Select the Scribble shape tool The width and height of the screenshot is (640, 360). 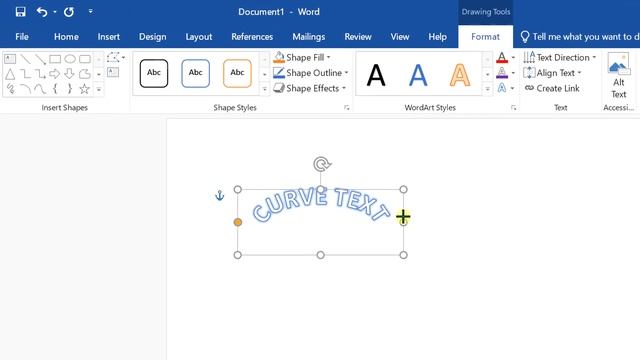point(10,89)
